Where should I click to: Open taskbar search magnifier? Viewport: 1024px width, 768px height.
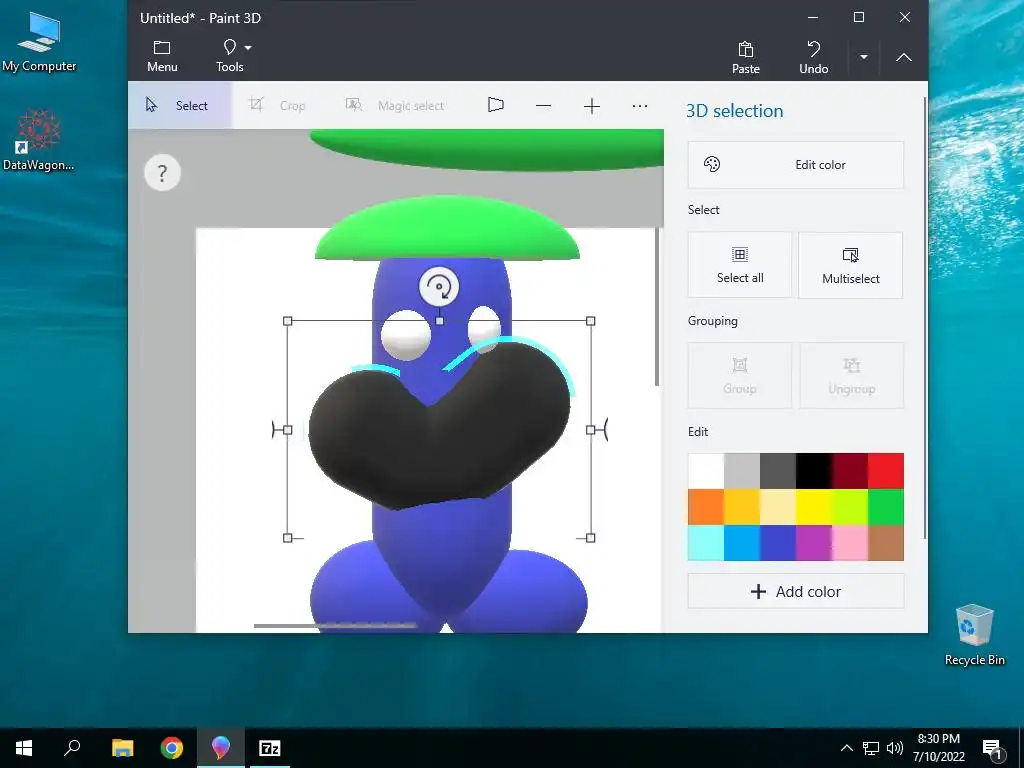point(72,748)
